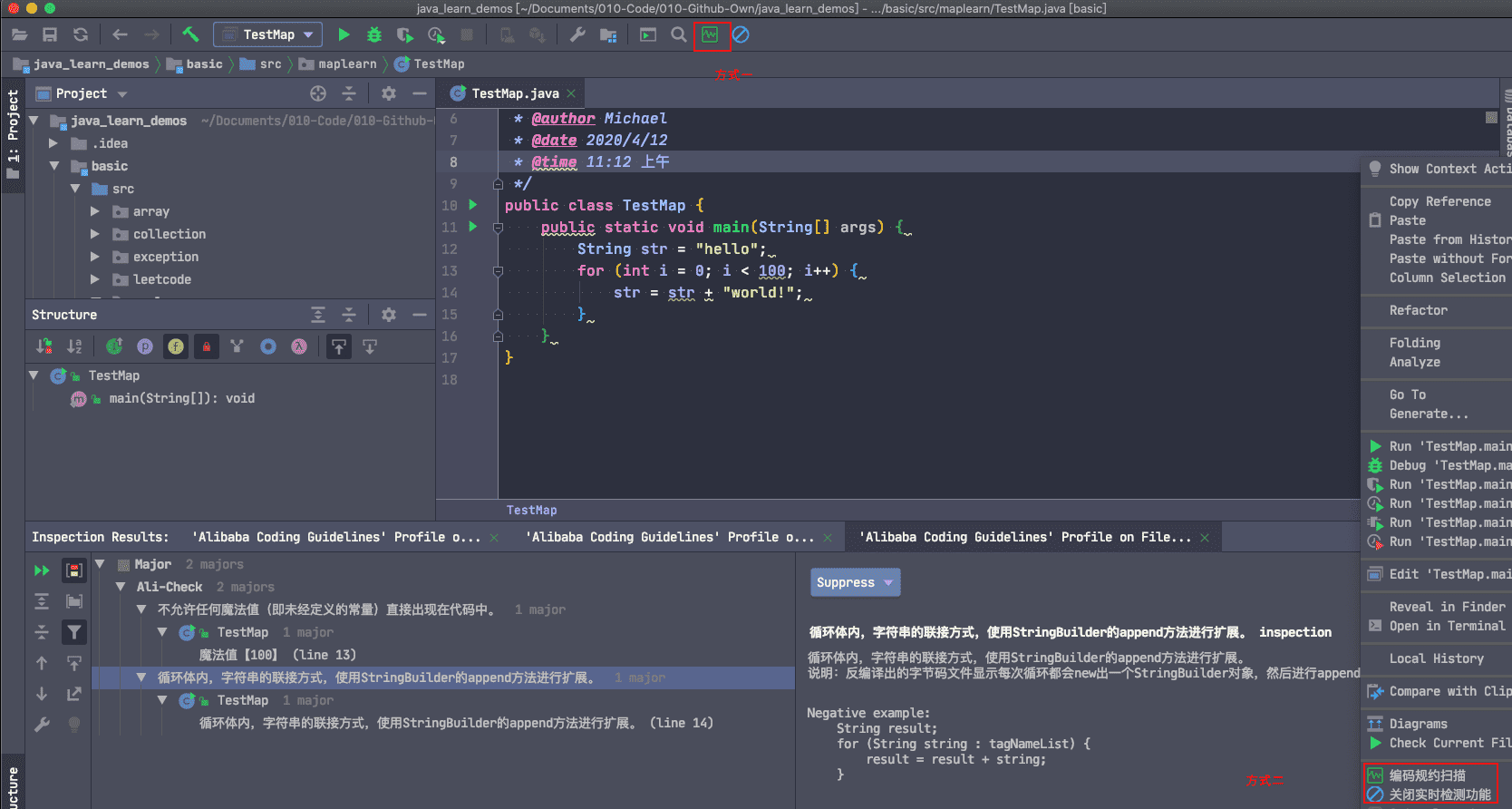Click the Synchronize refresh icon
The image size is (1512, 809).
(81, 34)
